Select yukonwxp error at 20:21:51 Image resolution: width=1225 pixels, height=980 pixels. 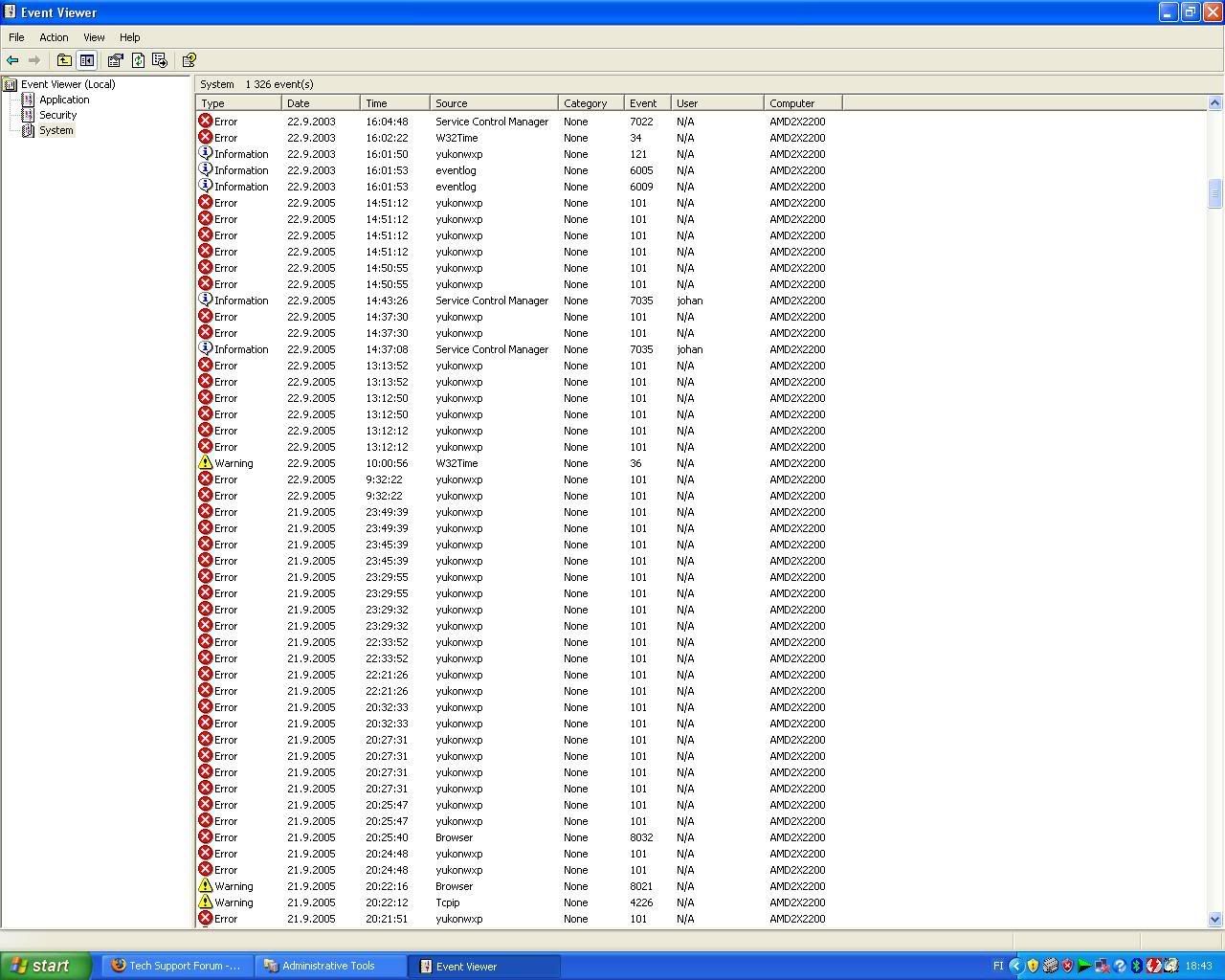(519, 919)
